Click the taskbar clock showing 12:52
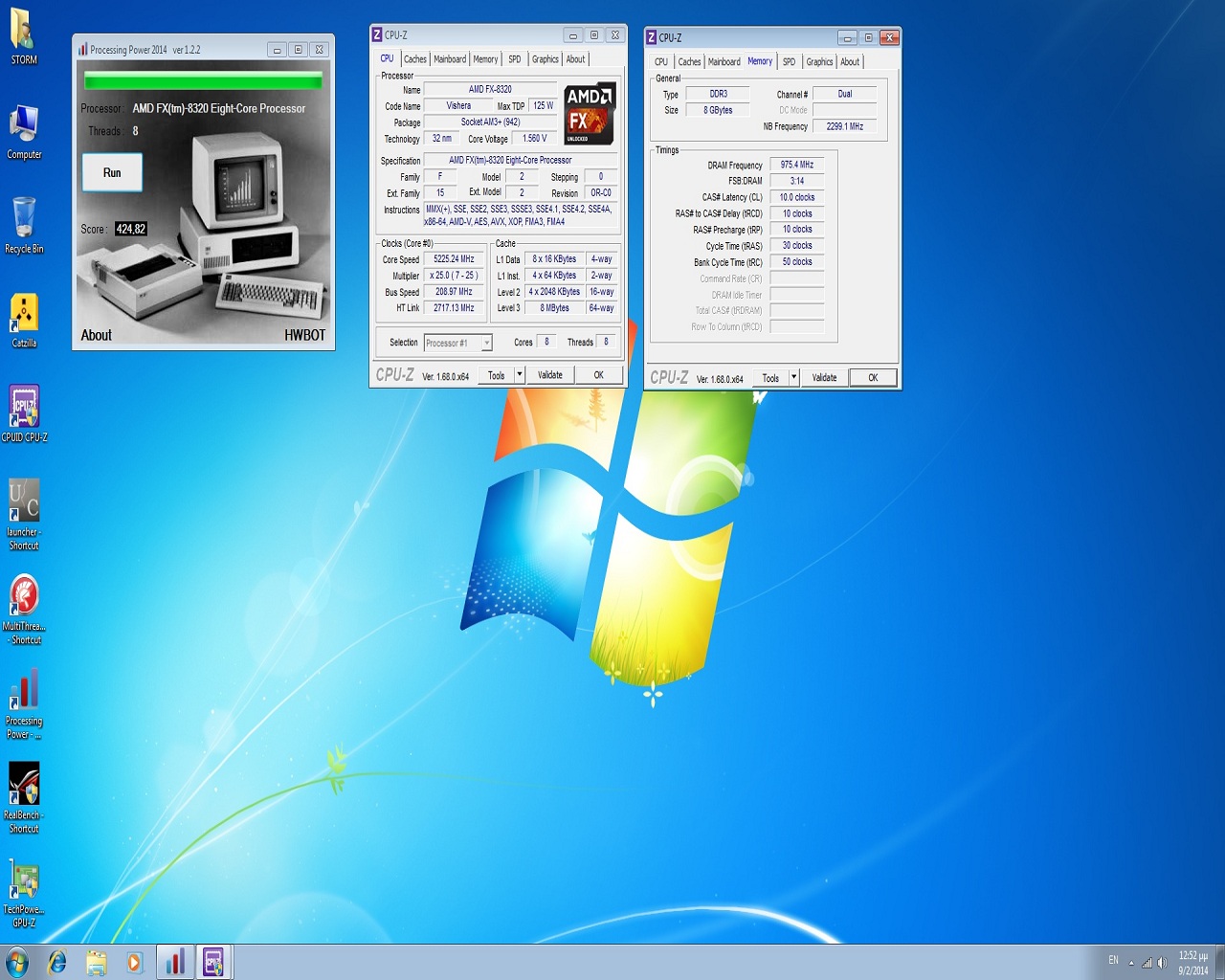 tap(1192, 963)
